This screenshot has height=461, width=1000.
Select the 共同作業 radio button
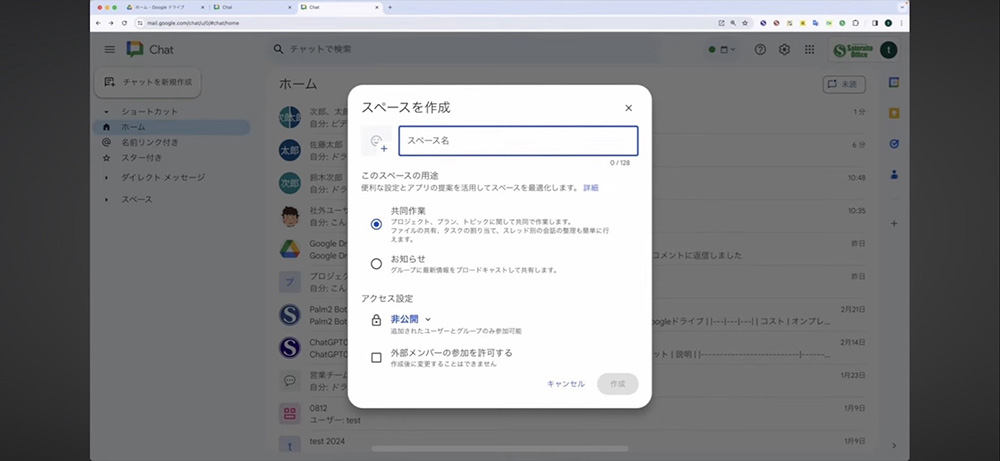tap(376, 224)
